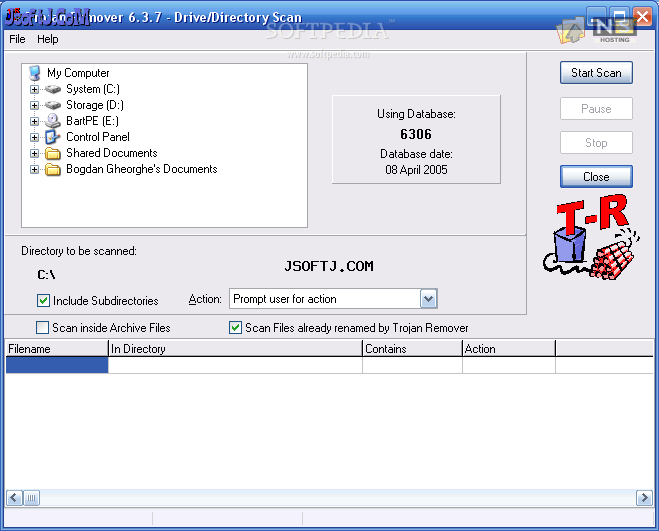Click the '08 April 2005' database date

[x=416, y=170]
